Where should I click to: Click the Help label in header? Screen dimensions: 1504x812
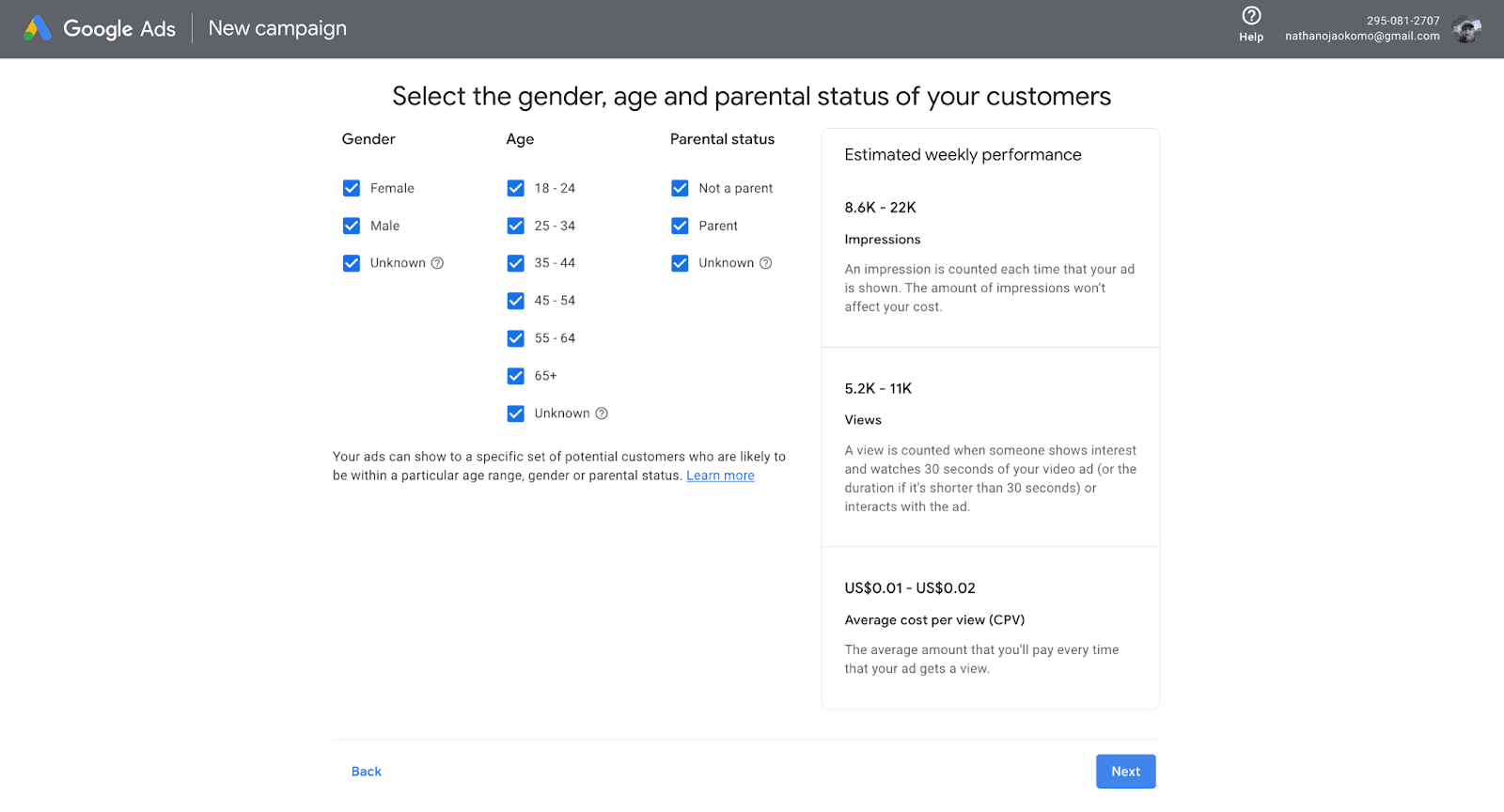1251,37
